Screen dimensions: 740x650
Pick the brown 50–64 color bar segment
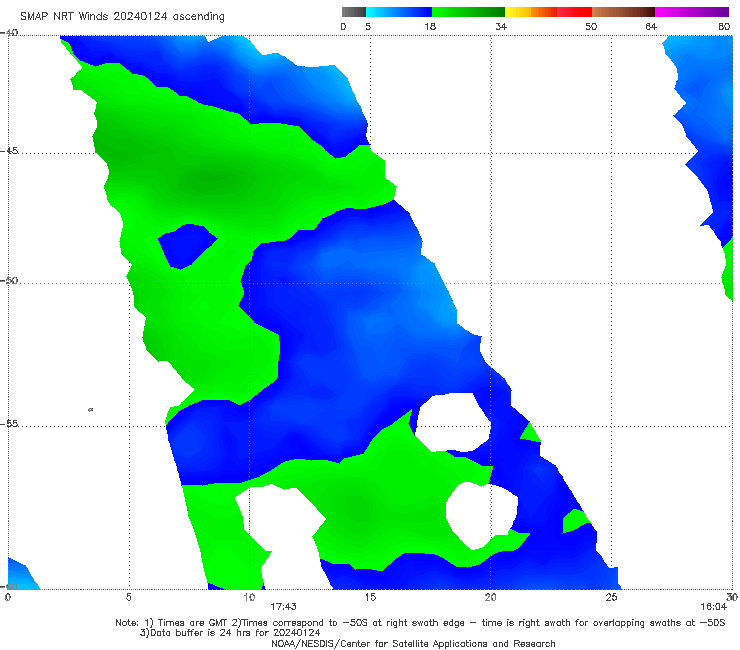click(623, 12)
